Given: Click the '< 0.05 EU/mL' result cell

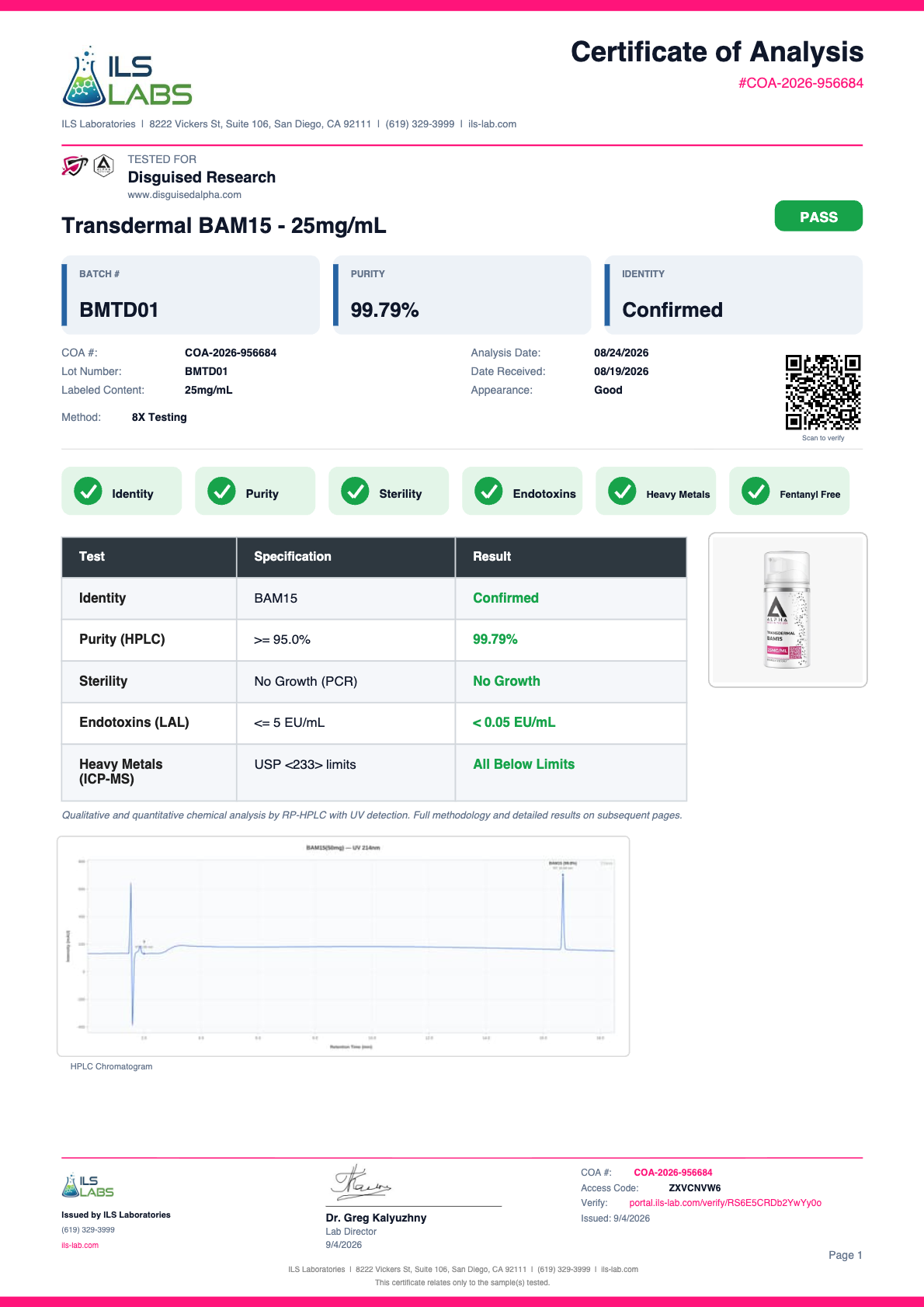Looking at the screenshot, I should click(x=571, y=723).
